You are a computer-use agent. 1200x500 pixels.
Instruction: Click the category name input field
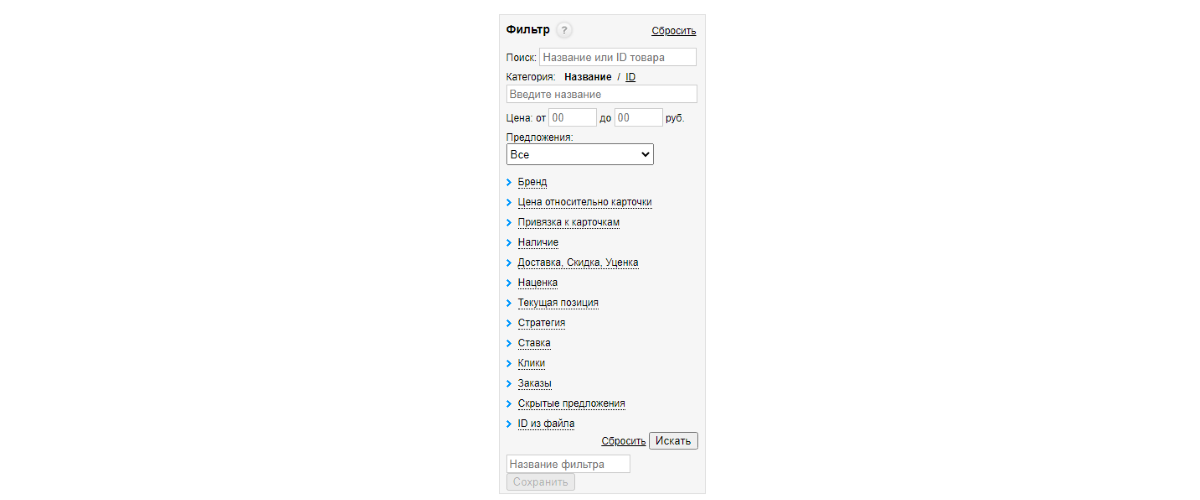(601, 94)
